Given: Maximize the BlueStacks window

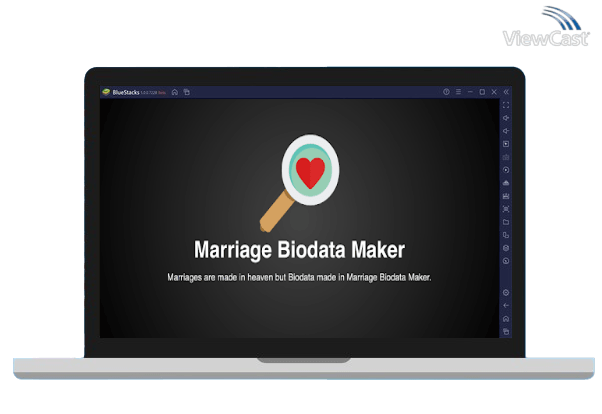Looking at the screenshot, I should coord(482,92).
